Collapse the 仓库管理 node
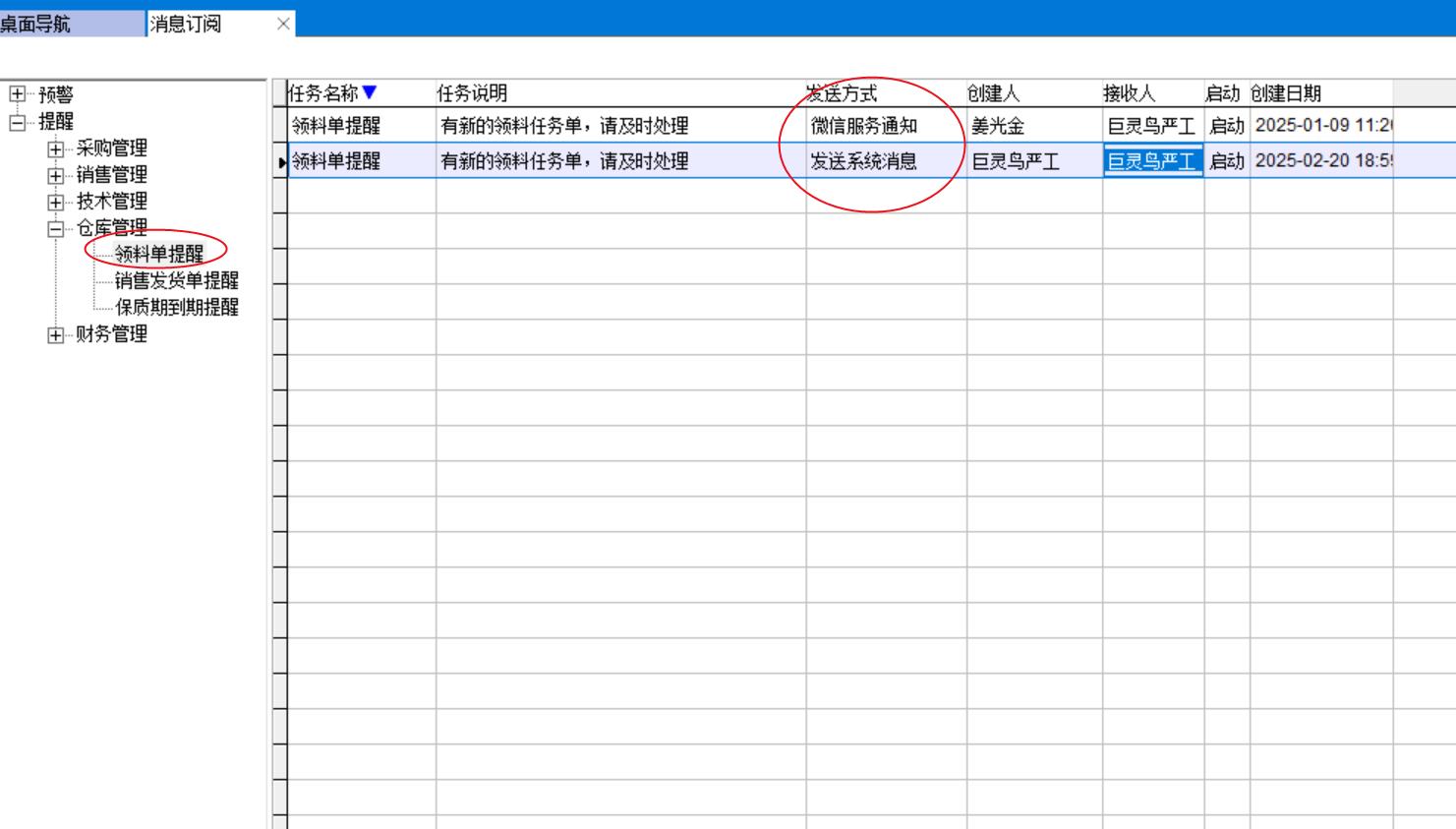Viewport: 1456px width, 829px height. click(55, 229)
